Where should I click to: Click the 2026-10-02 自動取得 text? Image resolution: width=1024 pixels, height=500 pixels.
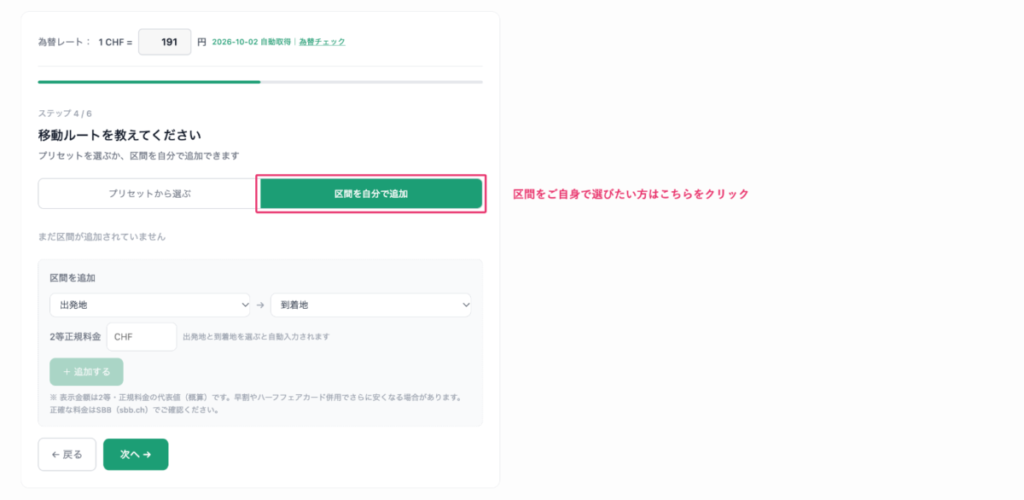click(x=251, y=42)
